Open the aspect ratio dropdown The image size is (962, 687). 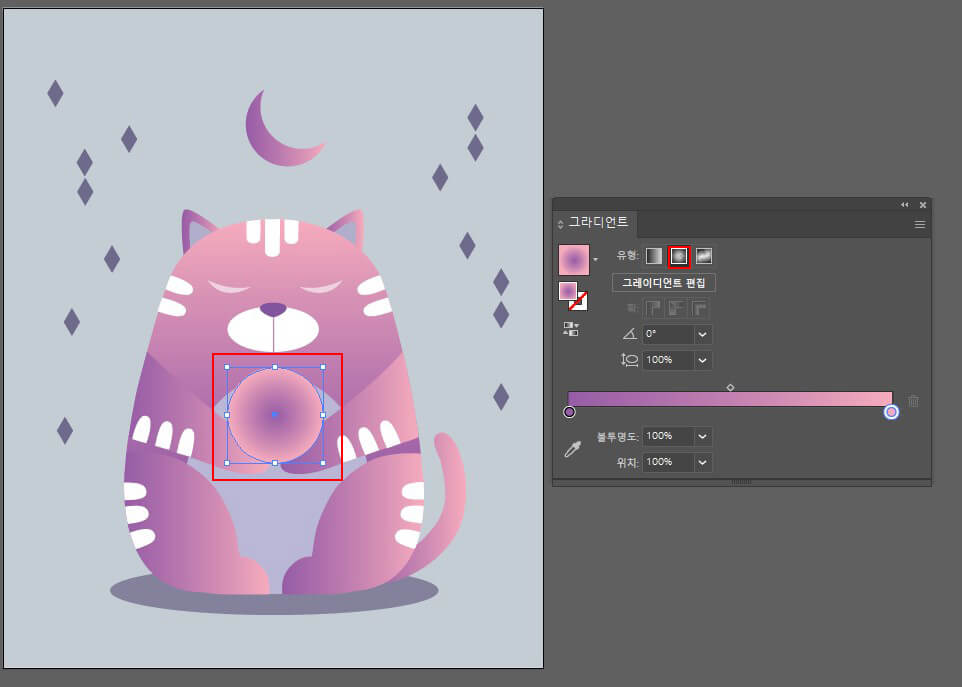click(703, 360)
